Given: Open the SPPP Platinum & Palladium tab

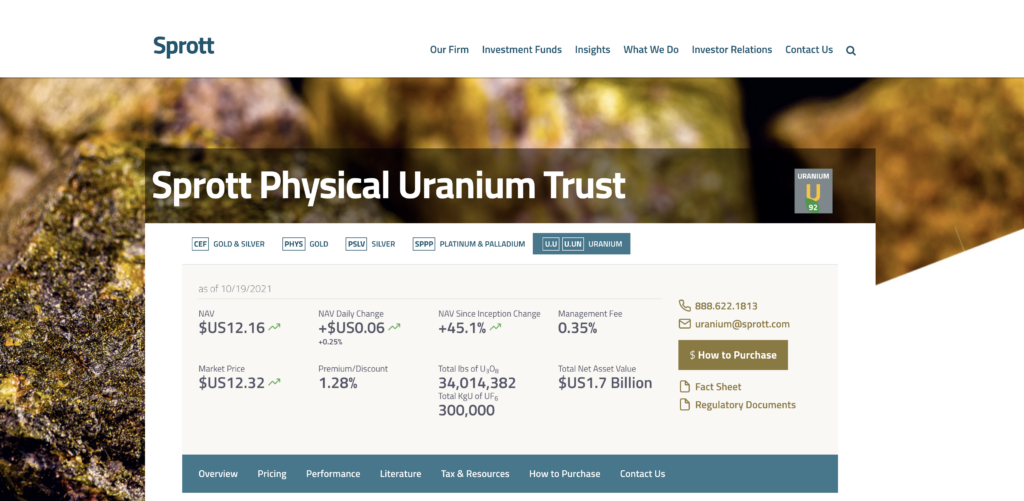Looking at the screenshot, I should pyautogui.click(x=469, y=244).
